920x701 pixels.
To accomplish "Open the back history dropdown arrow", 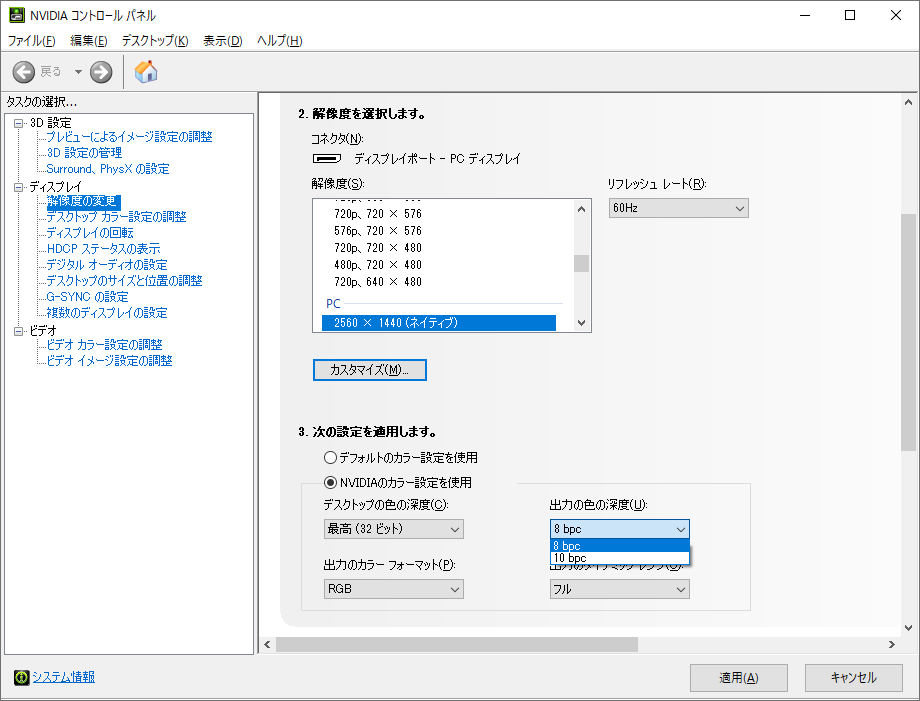I will coord(78,72).
